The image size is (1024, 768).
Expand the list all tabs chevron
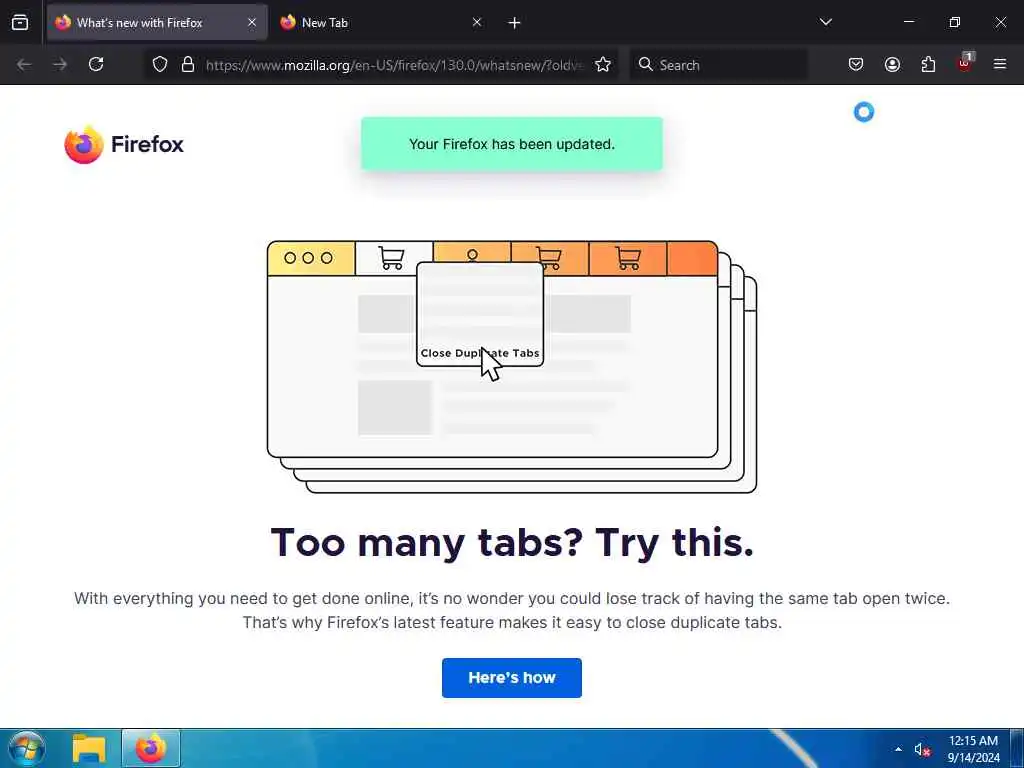[825, 22]
